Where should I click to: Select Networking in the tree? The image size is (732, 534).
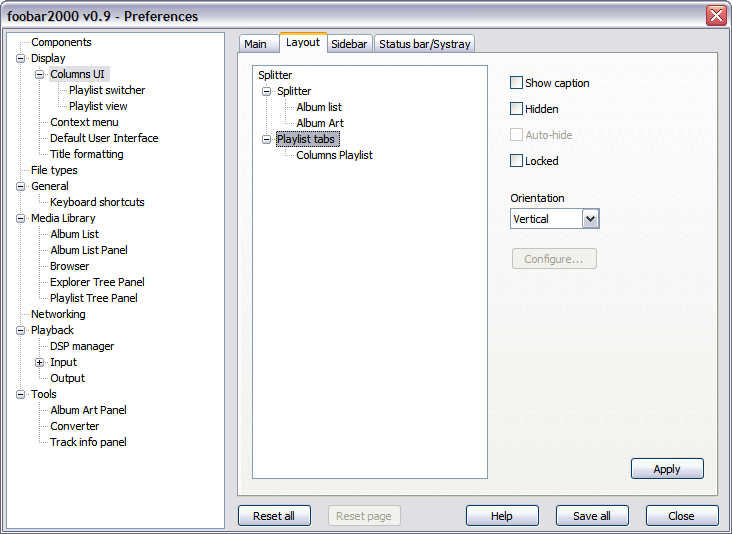click(x=58, y=314)
